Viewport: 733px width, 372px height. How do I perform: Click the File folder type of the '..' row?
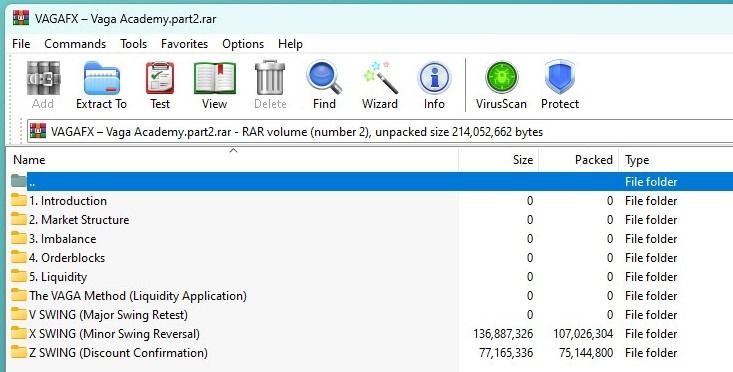tap(651, 181)
